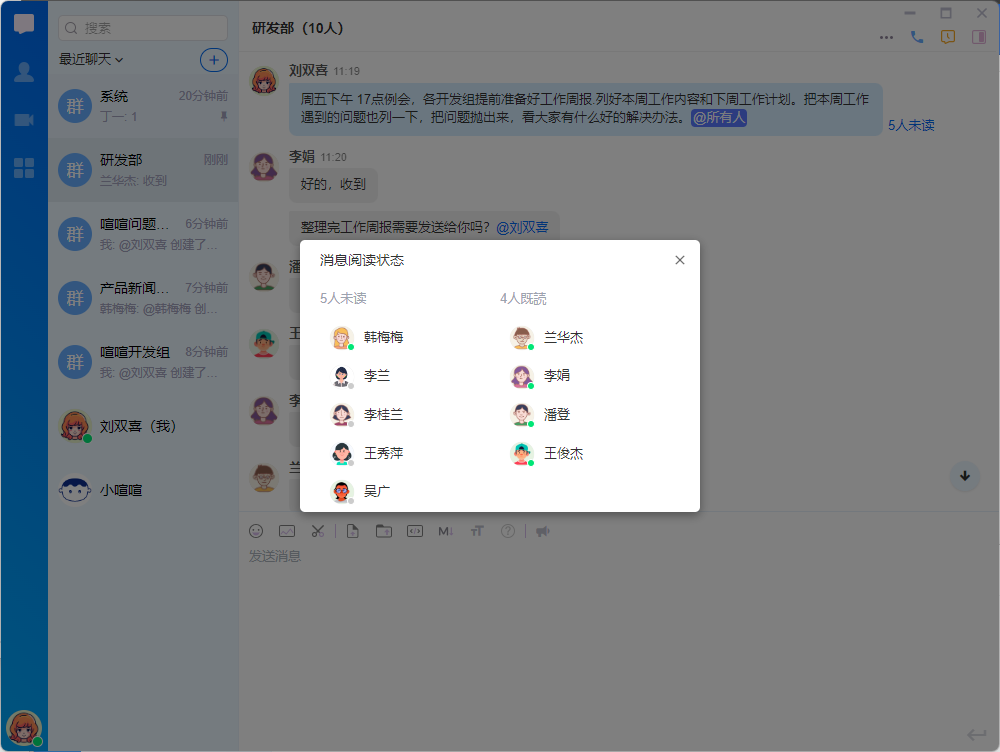Click the screenshot scissors icon
Image resolution: width=1000 pixels, height=752 pixels.
(317, 531)
